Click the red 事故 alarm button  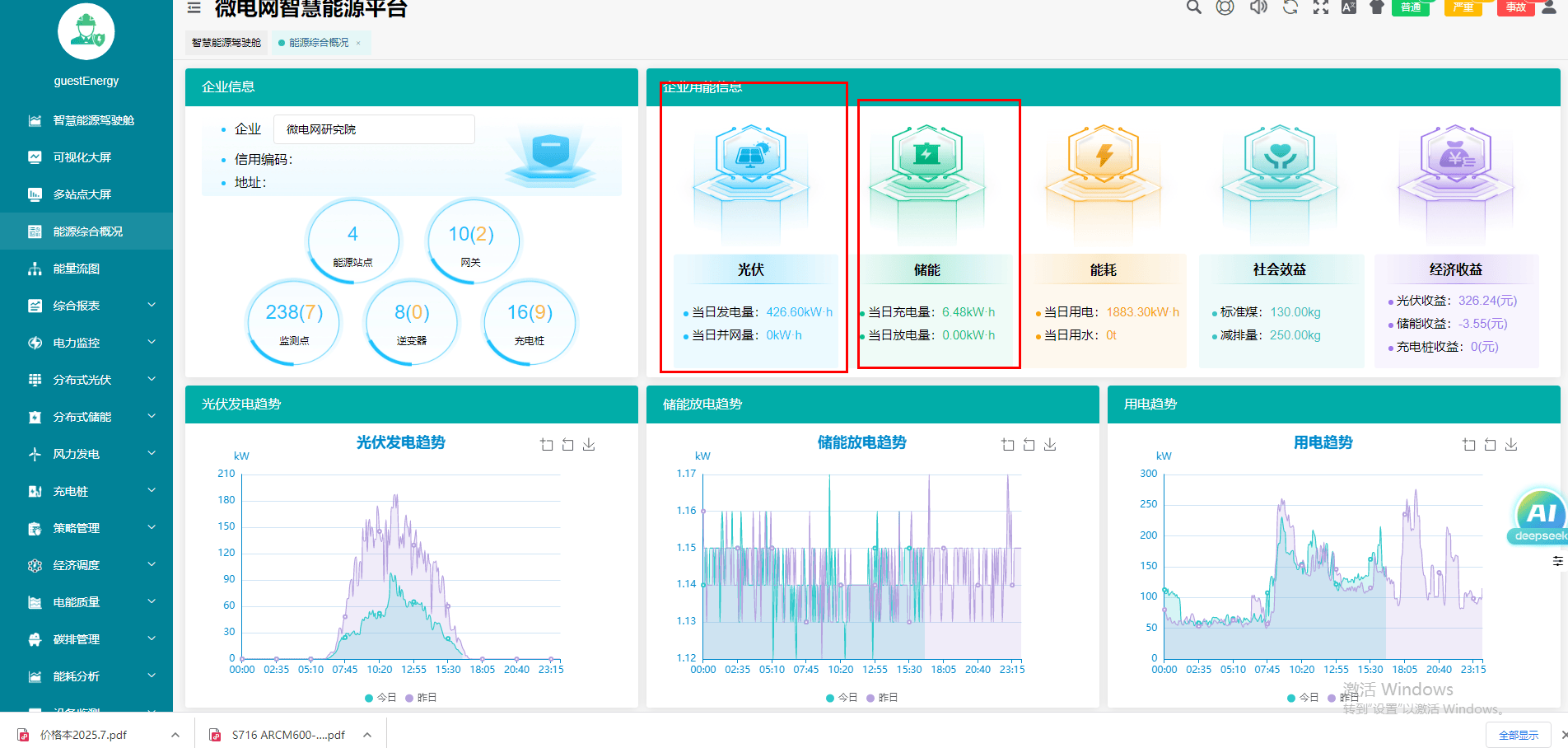point(1515,7)
